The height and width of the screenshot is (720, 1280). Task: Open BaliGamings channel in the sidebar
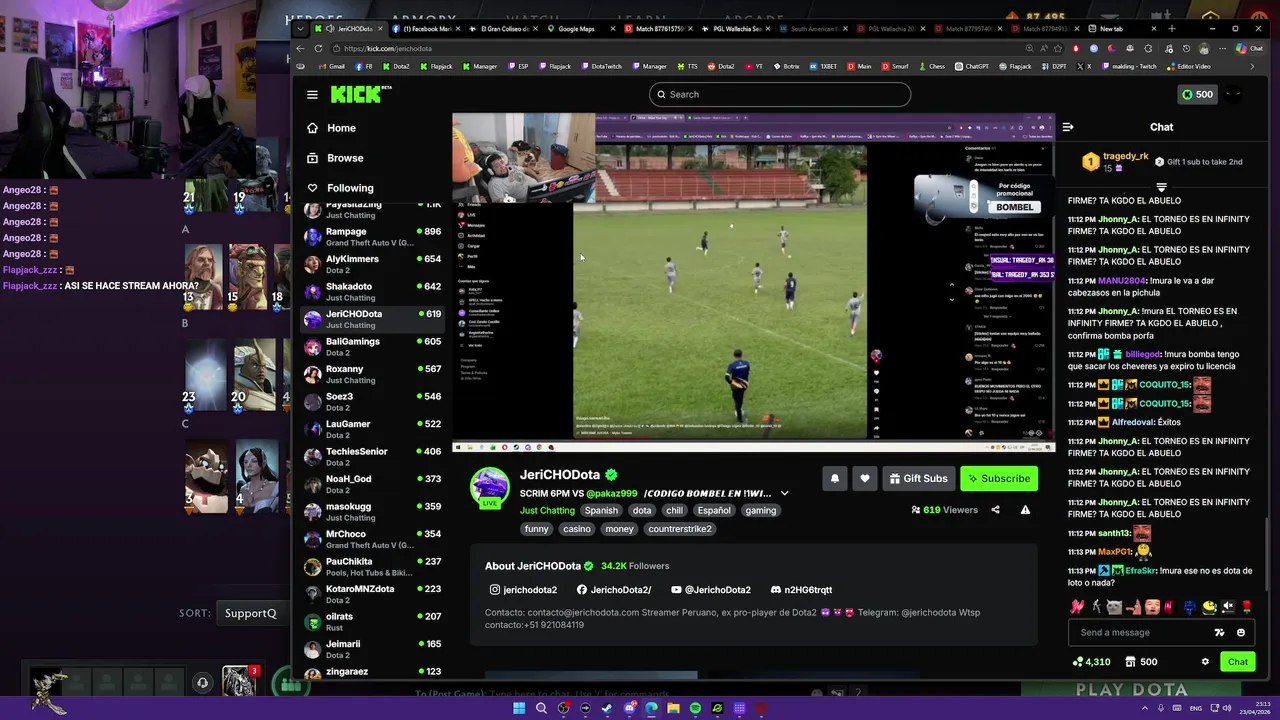(373, 347)
